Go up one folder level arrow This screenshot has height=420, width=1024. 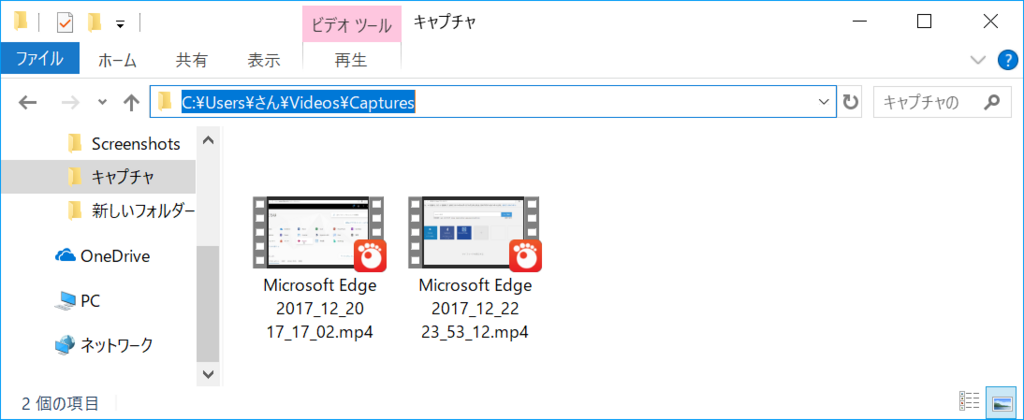[132, 103]
